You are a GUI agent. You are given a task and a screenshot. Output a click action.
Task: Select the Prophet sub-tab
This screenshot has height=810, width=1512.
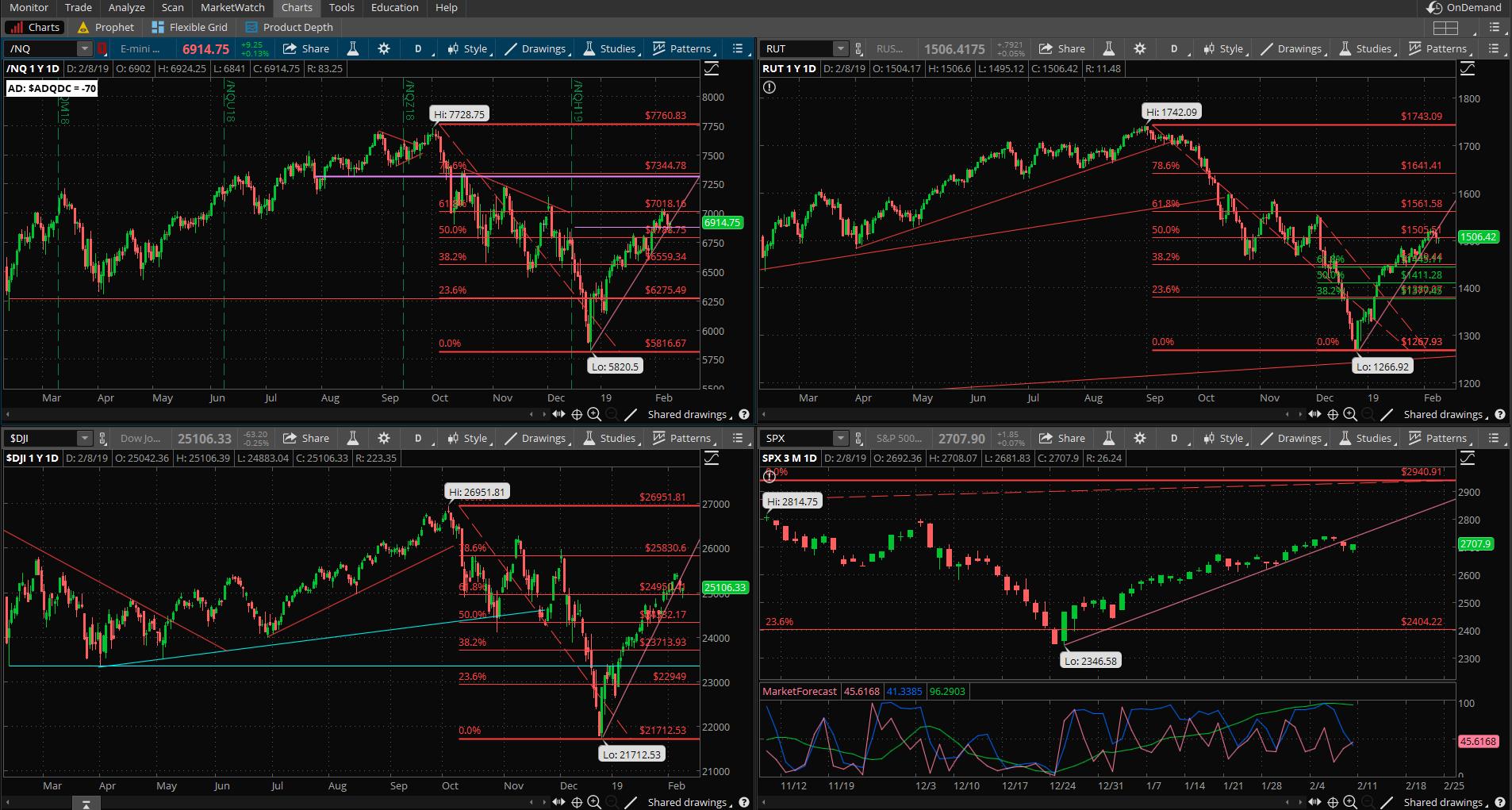click(106, 27)
